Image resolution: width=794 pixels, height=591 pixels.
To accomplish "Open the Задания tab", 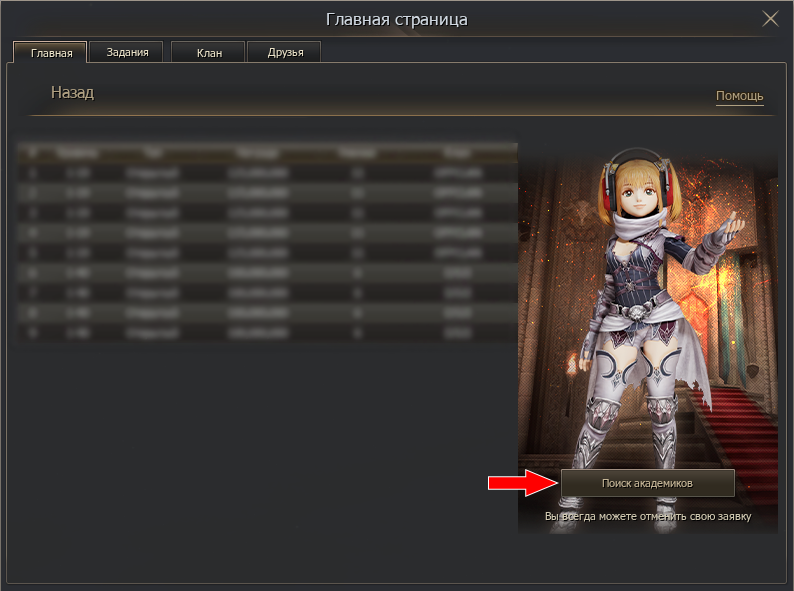I will [127, 53].
